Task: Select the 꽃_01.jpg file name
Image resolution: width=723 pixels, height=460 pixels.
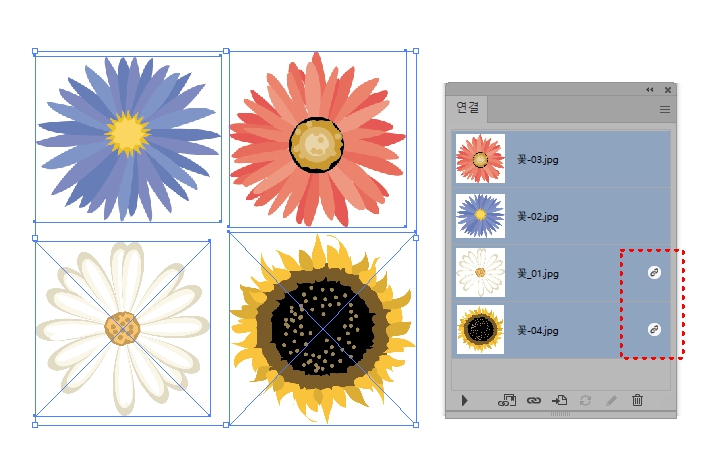Action: (538, 273)
